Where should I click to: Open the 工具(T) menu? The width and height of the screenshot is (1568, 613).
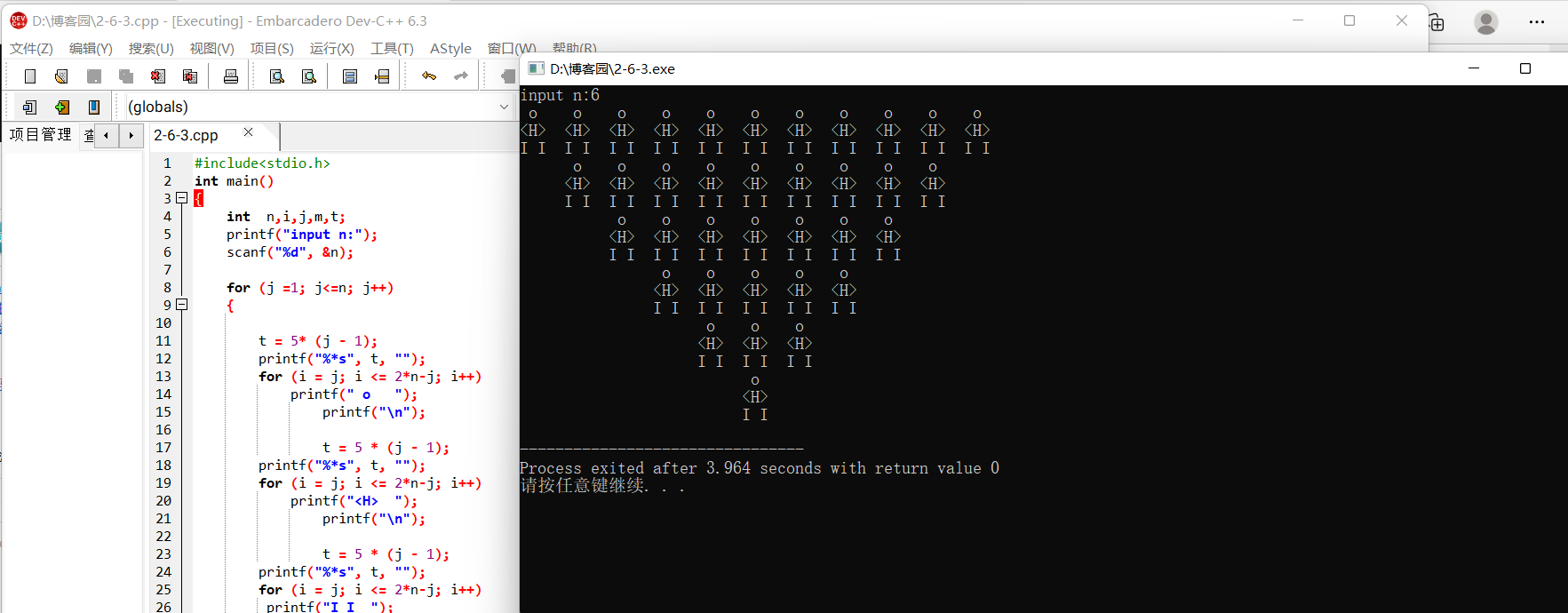coord(392,49)
